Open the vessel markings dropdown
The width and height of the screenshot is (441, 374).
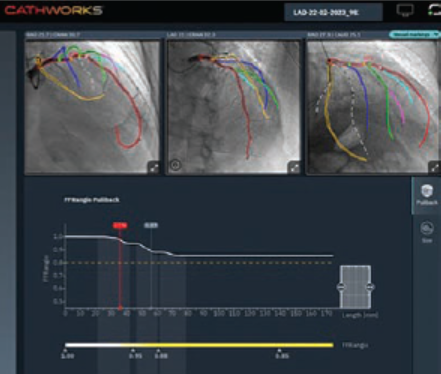coord(414,35)
